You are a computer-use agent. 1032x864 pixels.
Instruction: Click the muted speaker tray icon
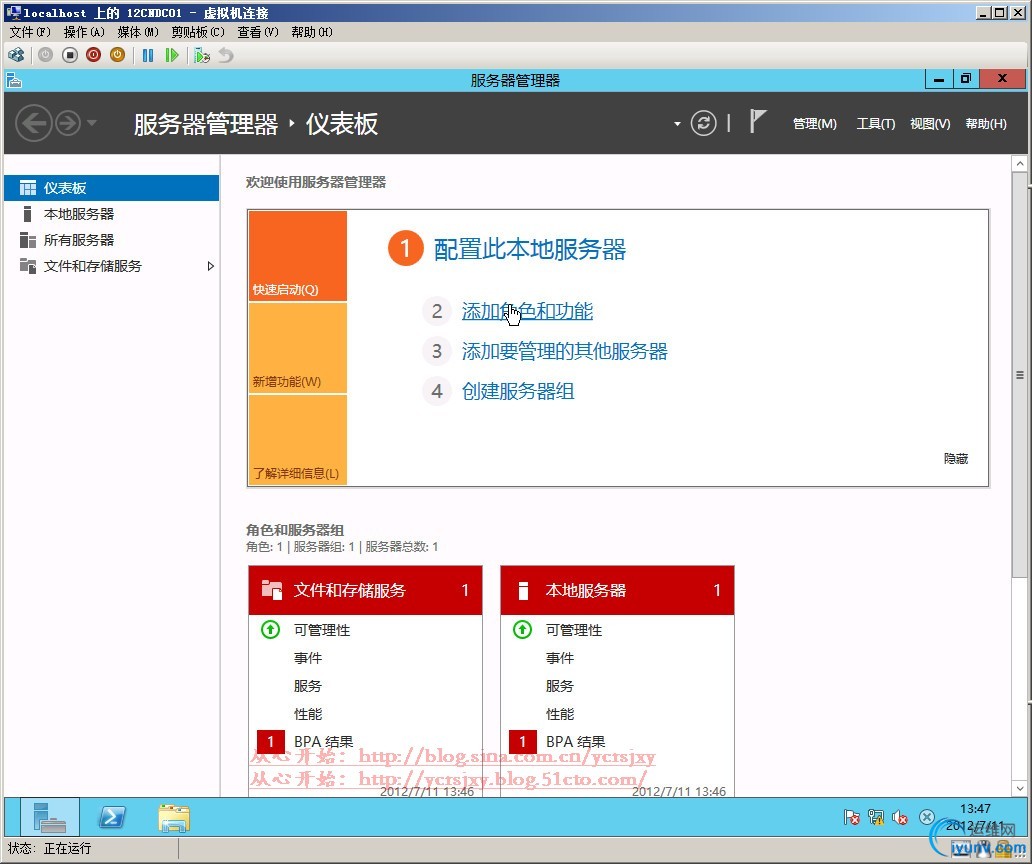click(x=900, y=817)
